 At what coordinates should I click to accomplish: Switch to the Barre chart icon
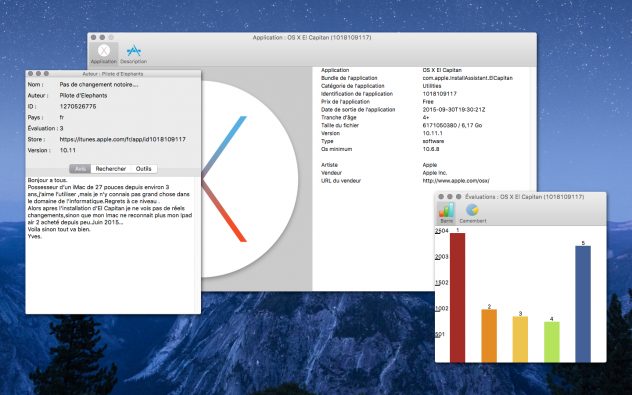[x=446, y=212]
